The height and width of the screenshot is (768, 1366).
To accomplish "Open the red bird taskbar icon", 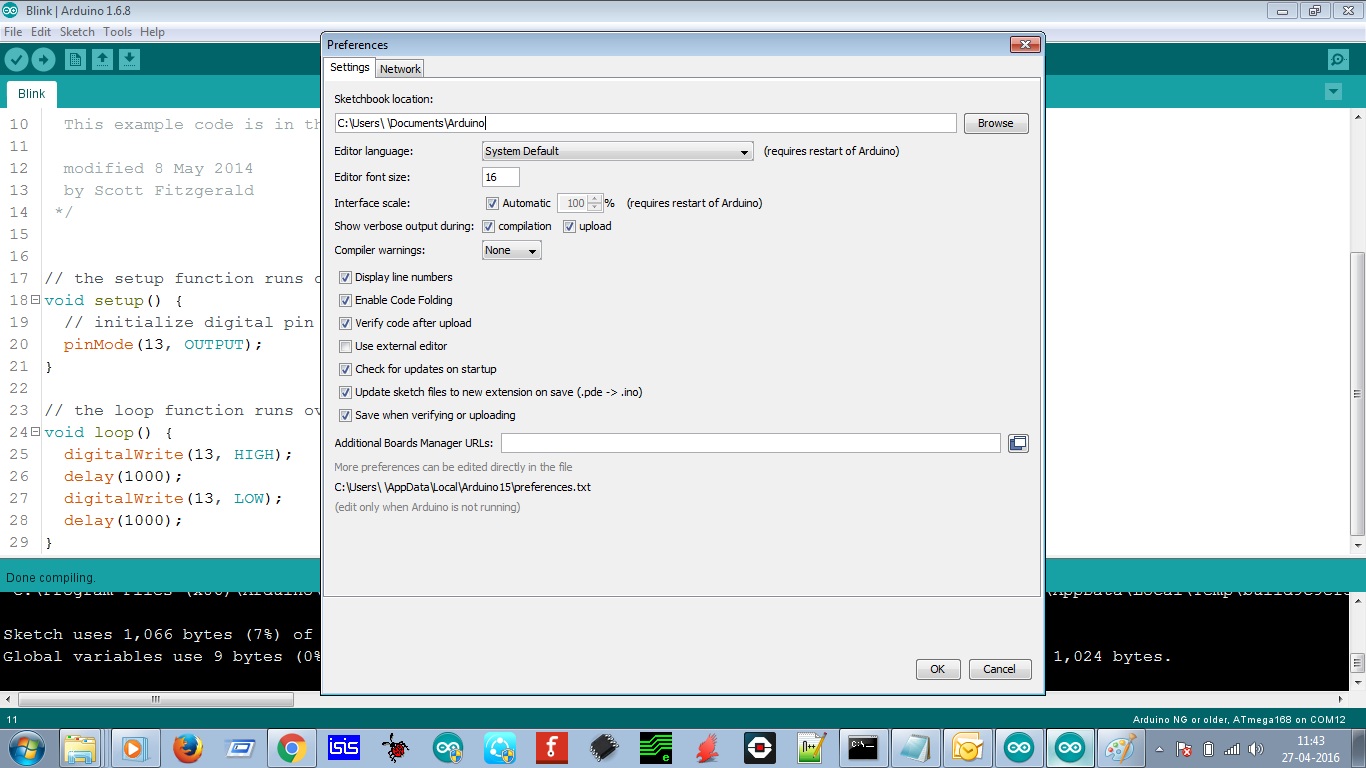I will [x=708, y=748].
